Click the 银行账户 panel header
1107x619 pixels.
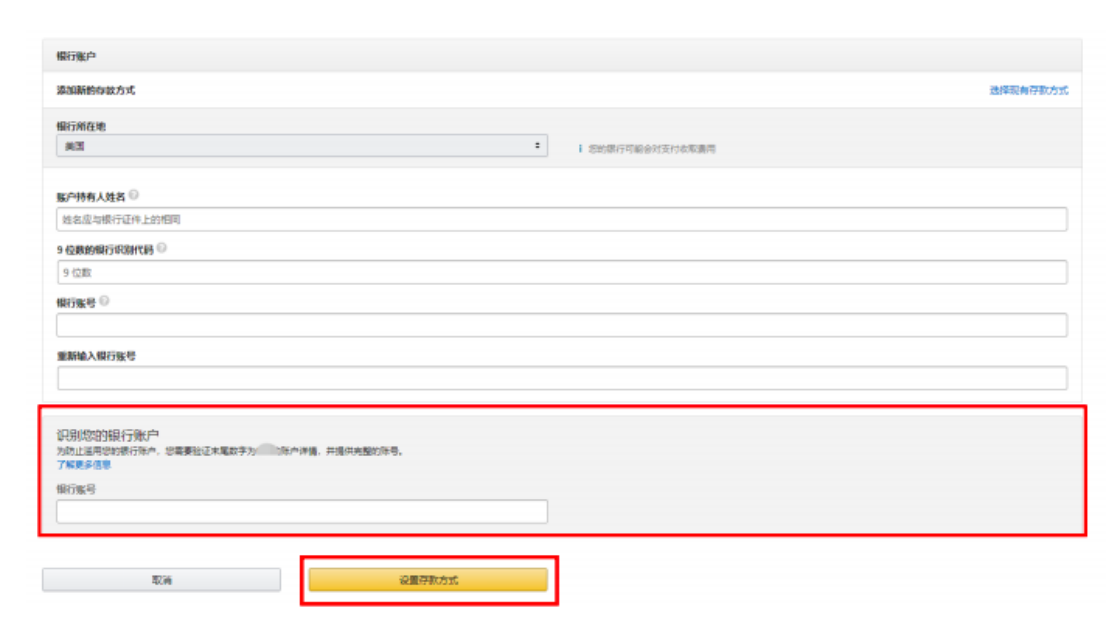click(77, 56)
